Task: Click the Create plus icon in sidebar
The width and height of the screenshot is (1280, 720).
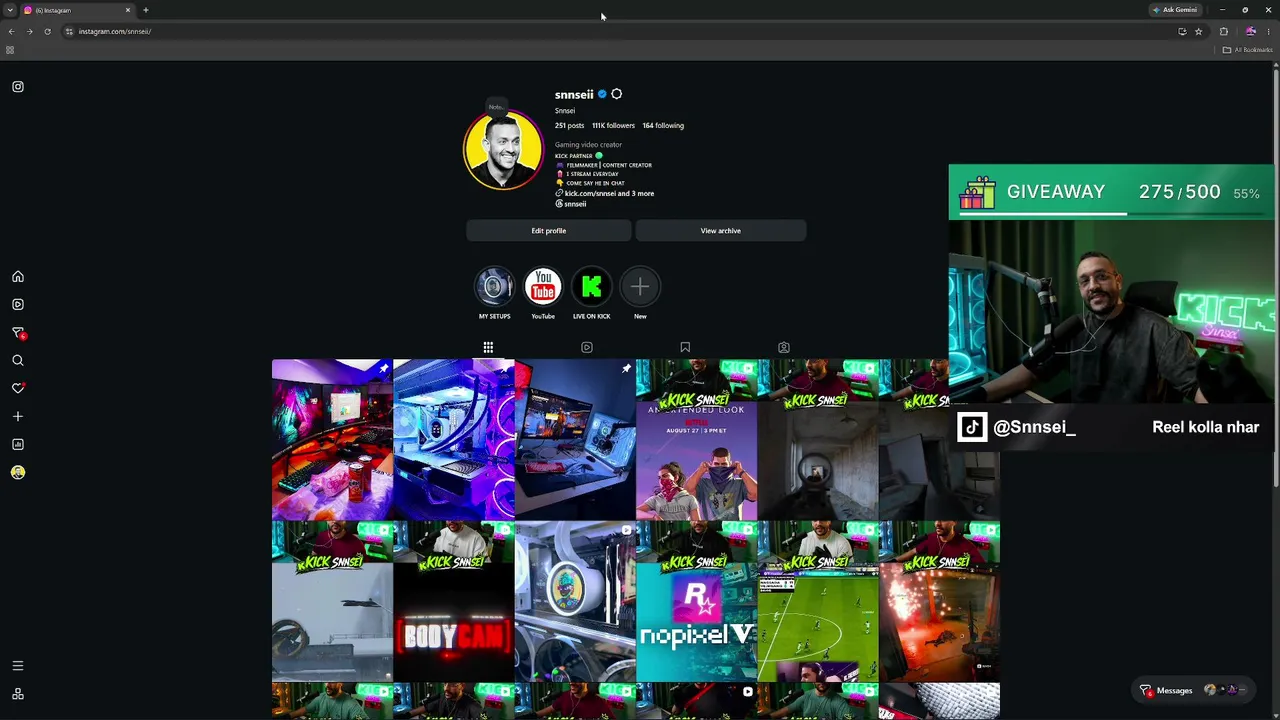Action: [x=18, y=416]
